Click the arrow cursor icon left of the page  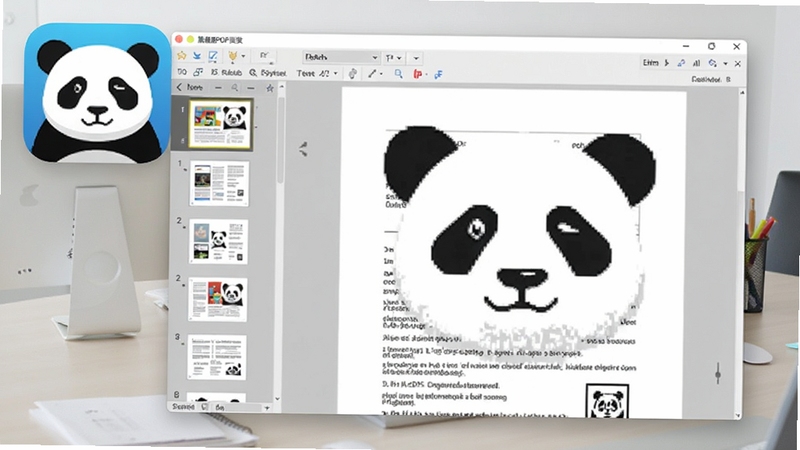click(x=304, y=149)
